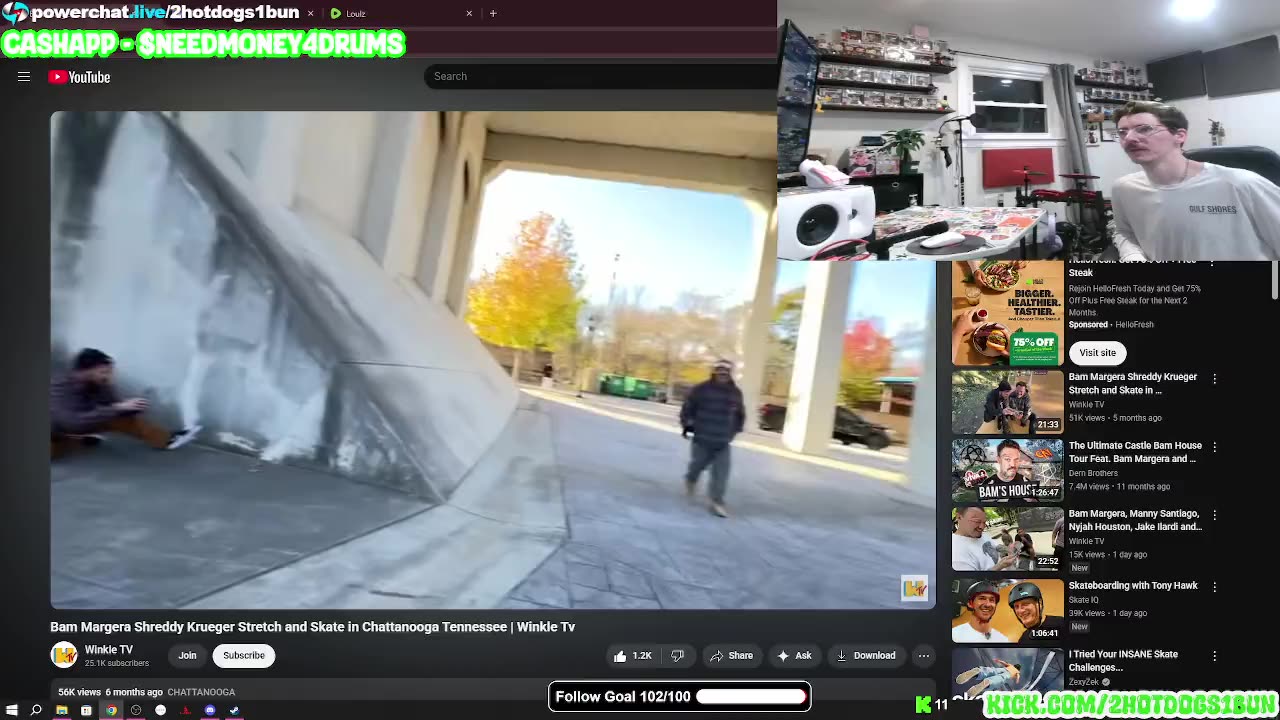Screen dimensions: 1280x720
Task: Click the CHATTANOOGA location tag
Action: (201, 692)
